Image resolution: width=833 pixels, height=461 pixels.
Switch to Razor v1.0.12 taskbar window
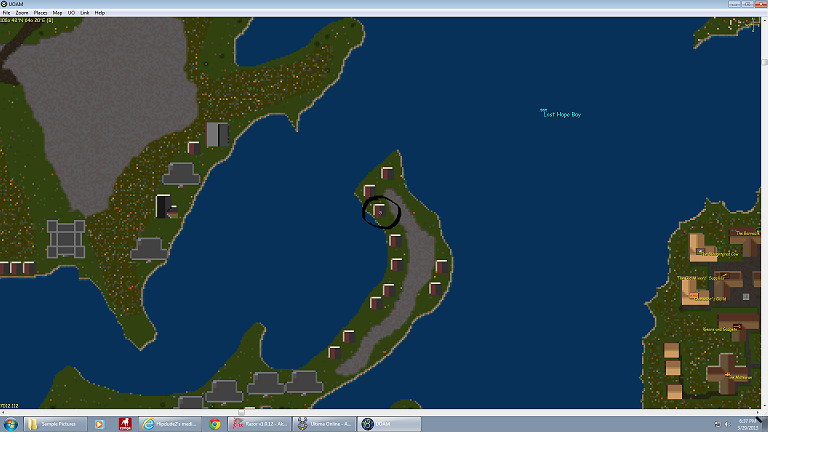click(x=260, y=424)
